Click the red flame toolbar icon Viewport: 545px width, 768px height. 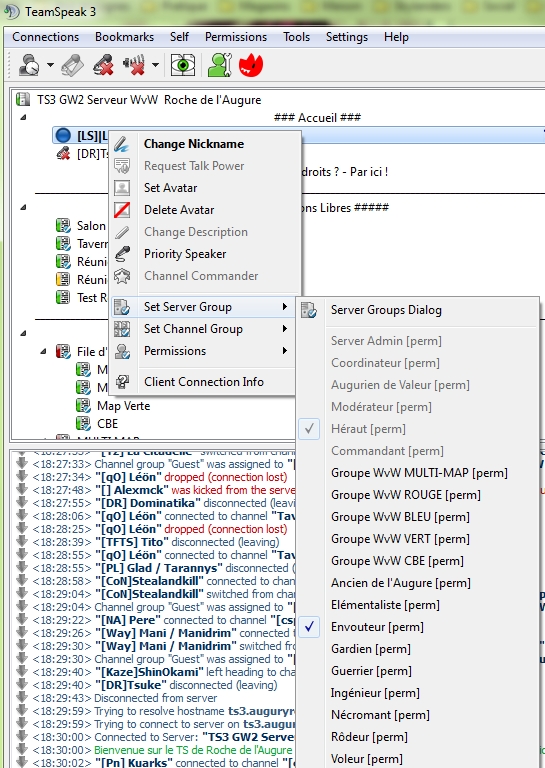point(251,65)
